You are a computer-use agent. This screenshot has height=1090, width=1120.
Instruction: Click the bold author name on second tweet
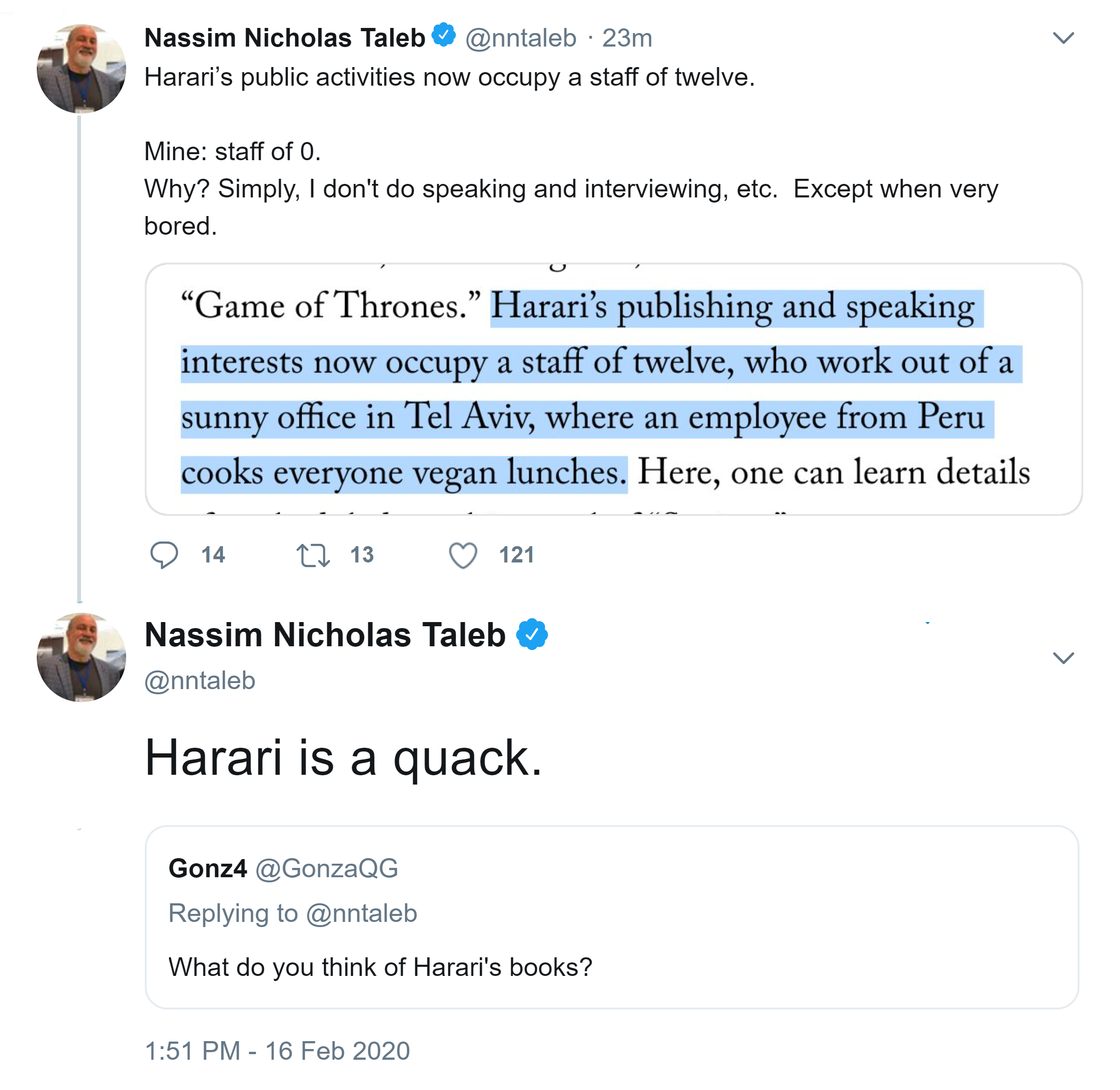325,635
